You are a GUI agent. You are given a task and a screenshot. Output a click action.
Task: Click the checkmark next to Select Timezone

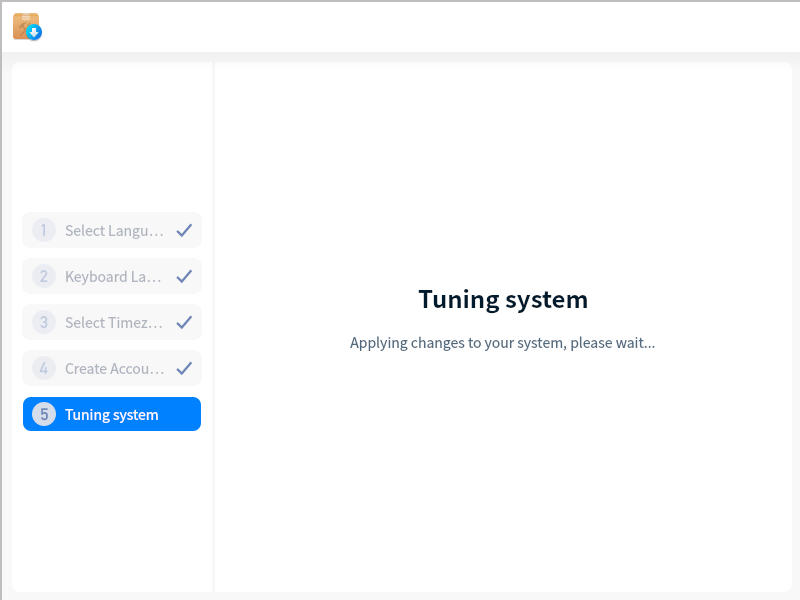[184, 322]
